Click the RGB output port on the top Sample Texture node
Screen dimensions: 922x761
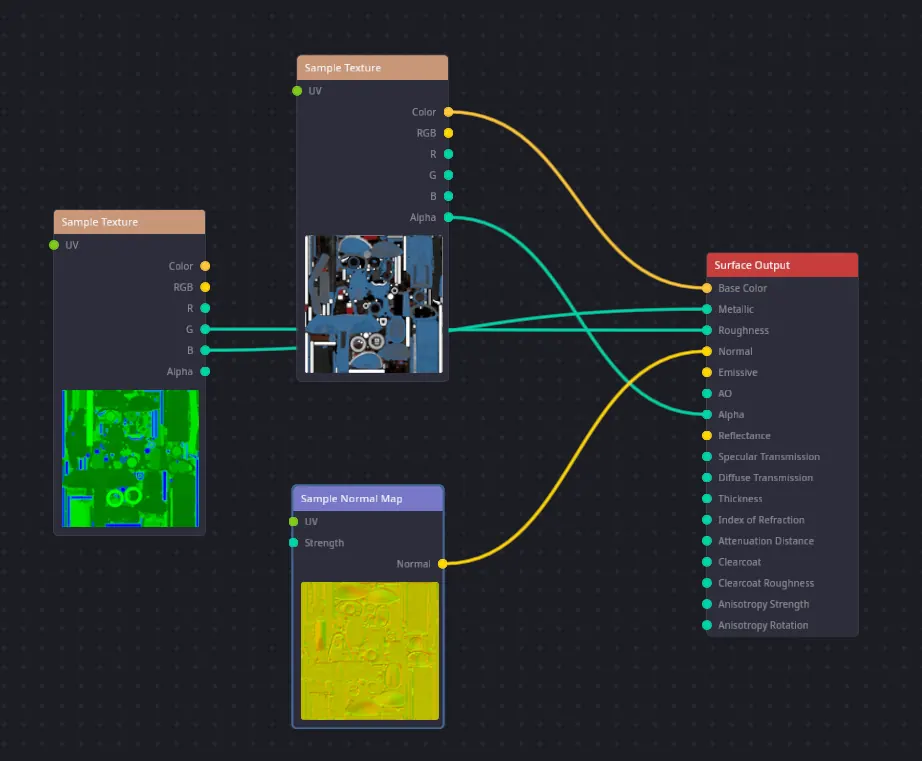click(448, 133)
